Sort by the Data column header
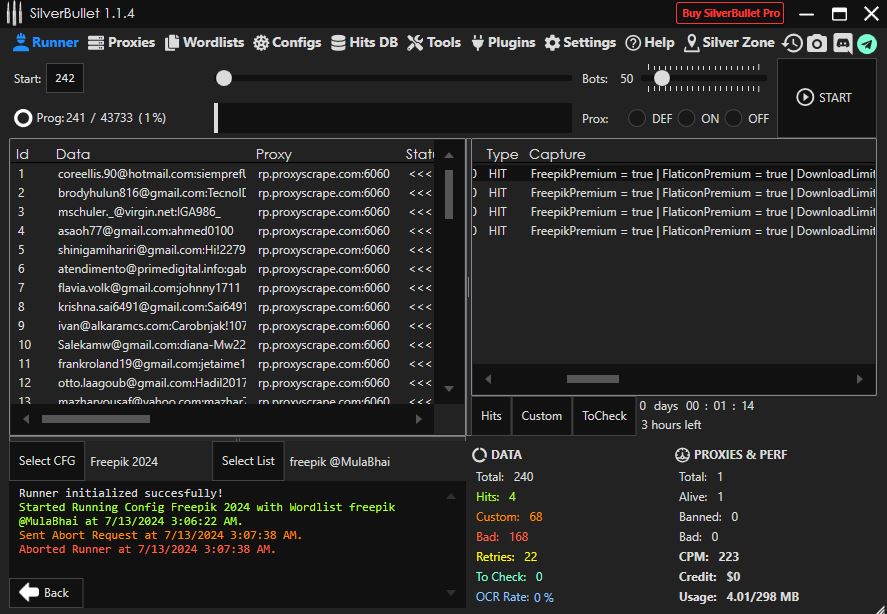The image size is (887, 614). [x=73, y=154]
